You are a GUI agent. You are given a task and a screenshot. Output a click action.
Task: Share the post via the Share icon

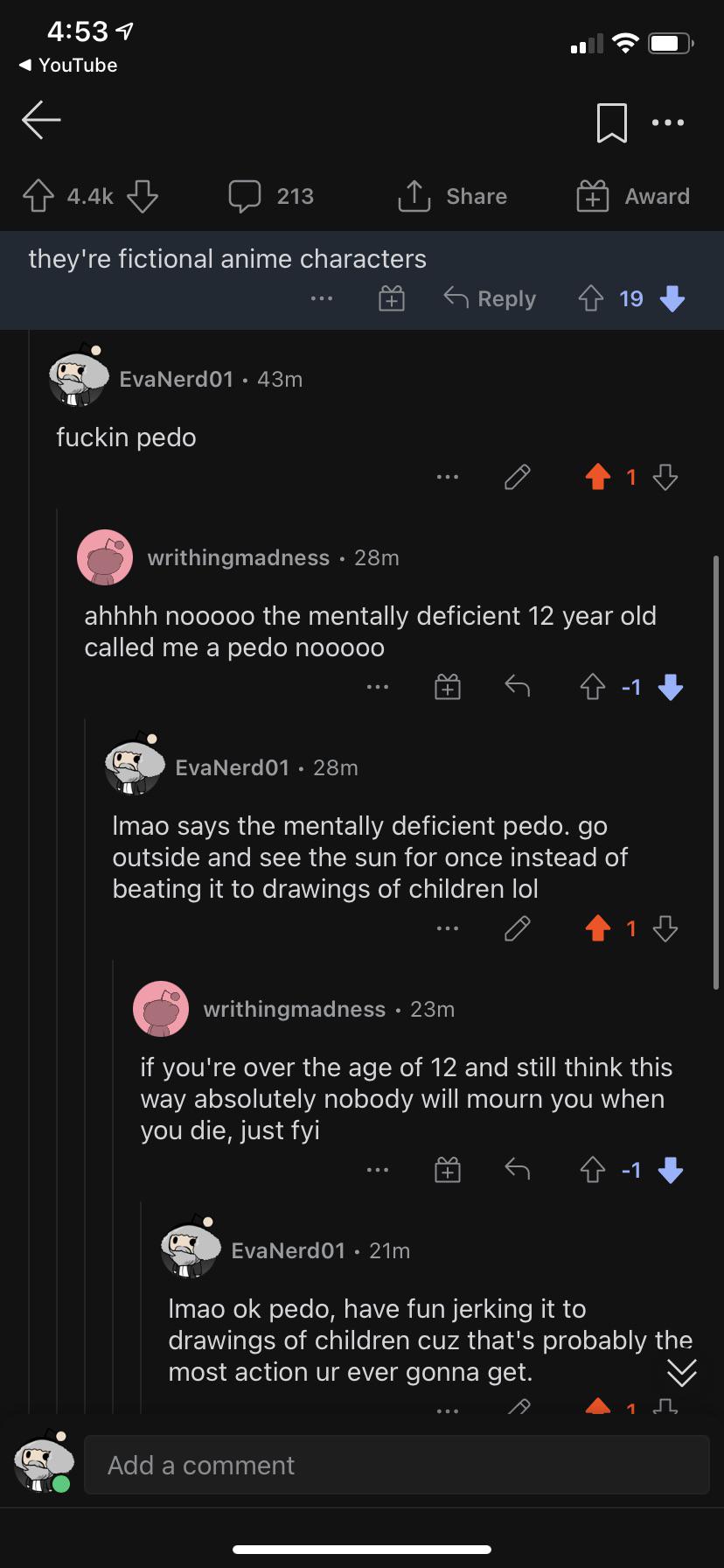(x=414, y=195)
